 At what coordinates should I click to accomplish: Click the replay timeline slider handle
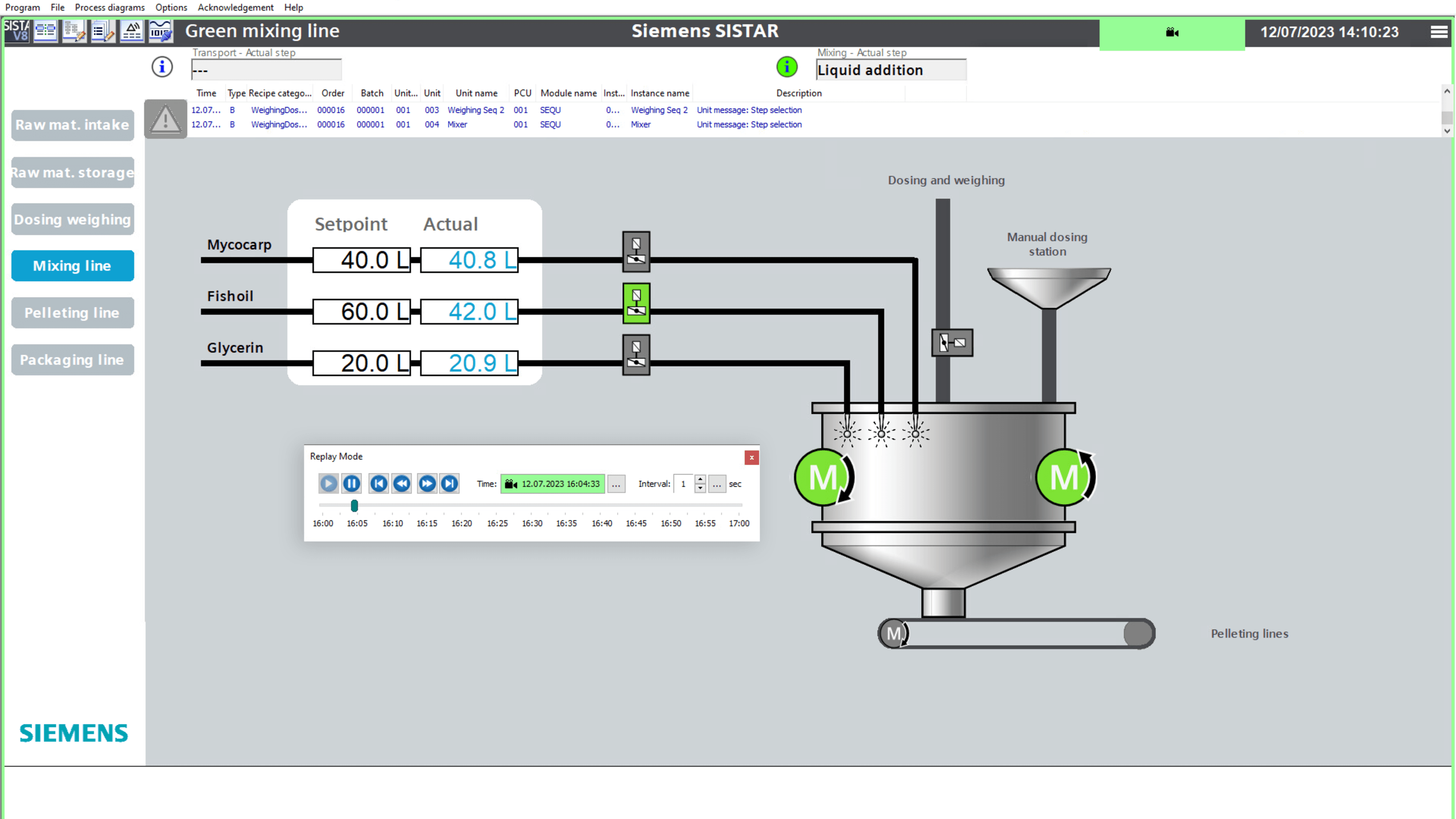354,505
